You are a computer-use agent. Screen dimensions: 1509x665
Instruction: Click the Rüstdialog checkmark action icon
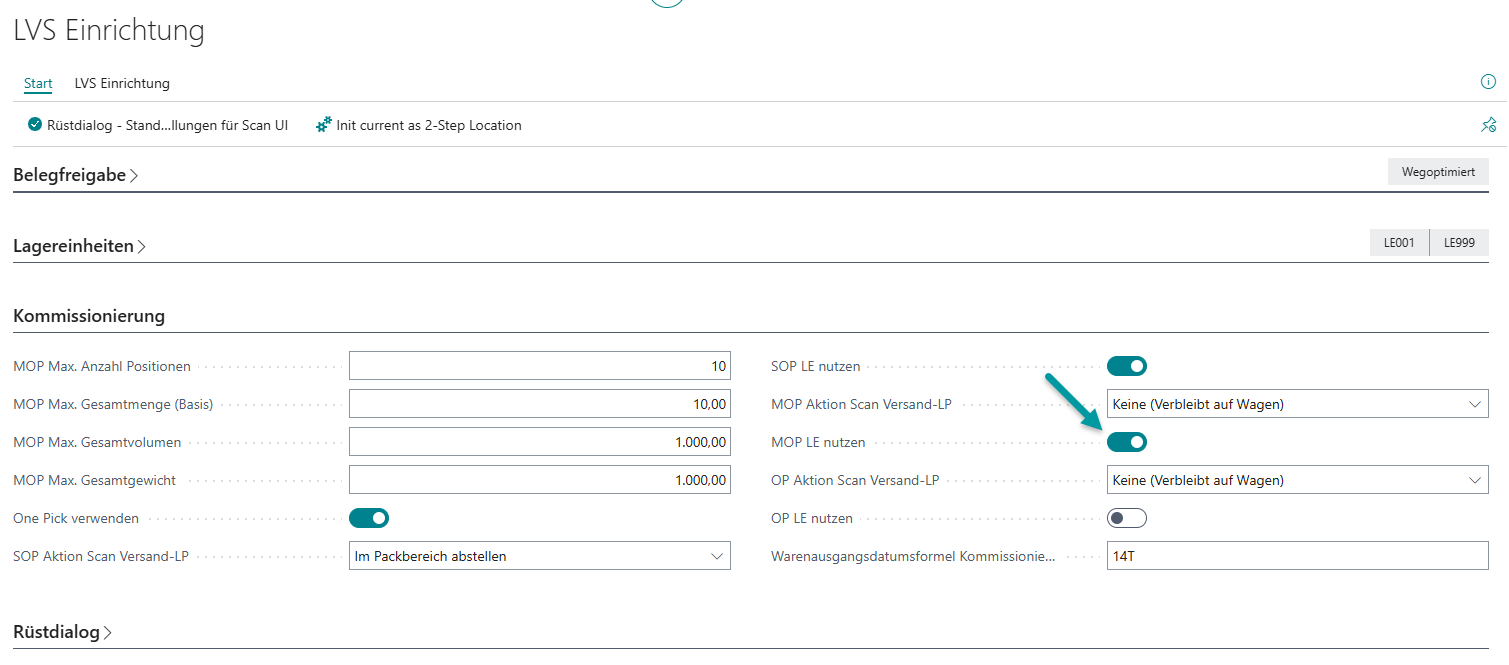pyautogui.click(x=35, y=126)
